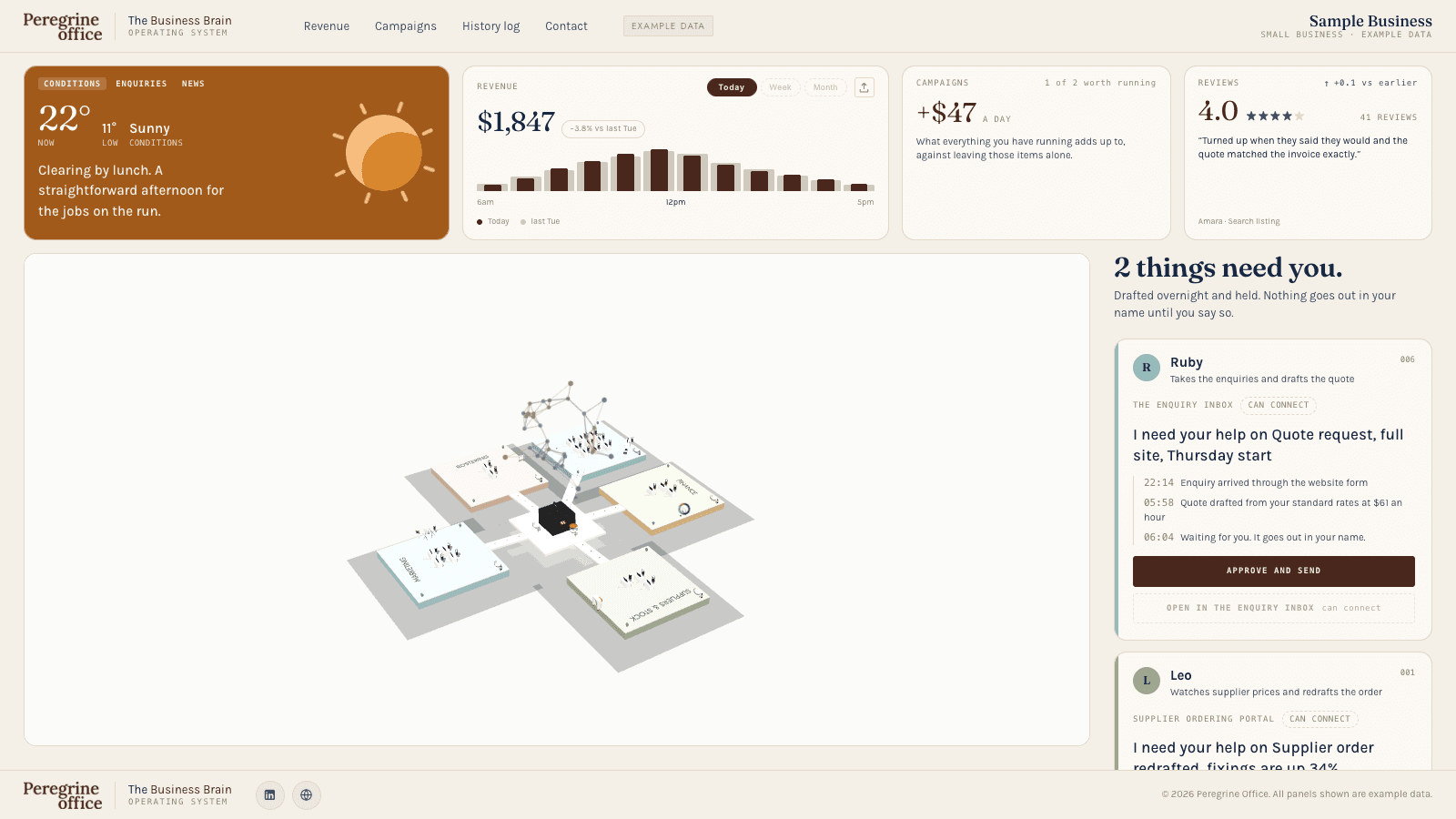Export revenue with the share icon

coord(864,87)
